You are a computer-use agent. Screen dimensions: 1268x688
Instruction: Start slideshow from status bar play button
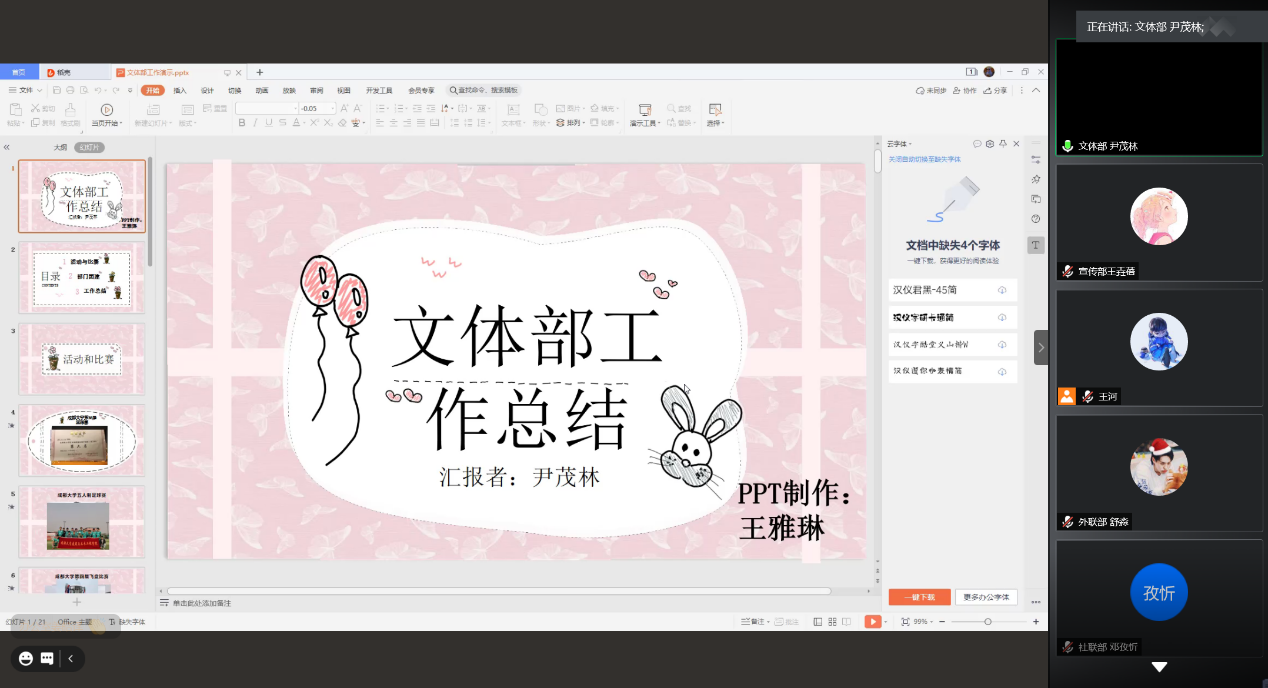click(x=872, y=622)
